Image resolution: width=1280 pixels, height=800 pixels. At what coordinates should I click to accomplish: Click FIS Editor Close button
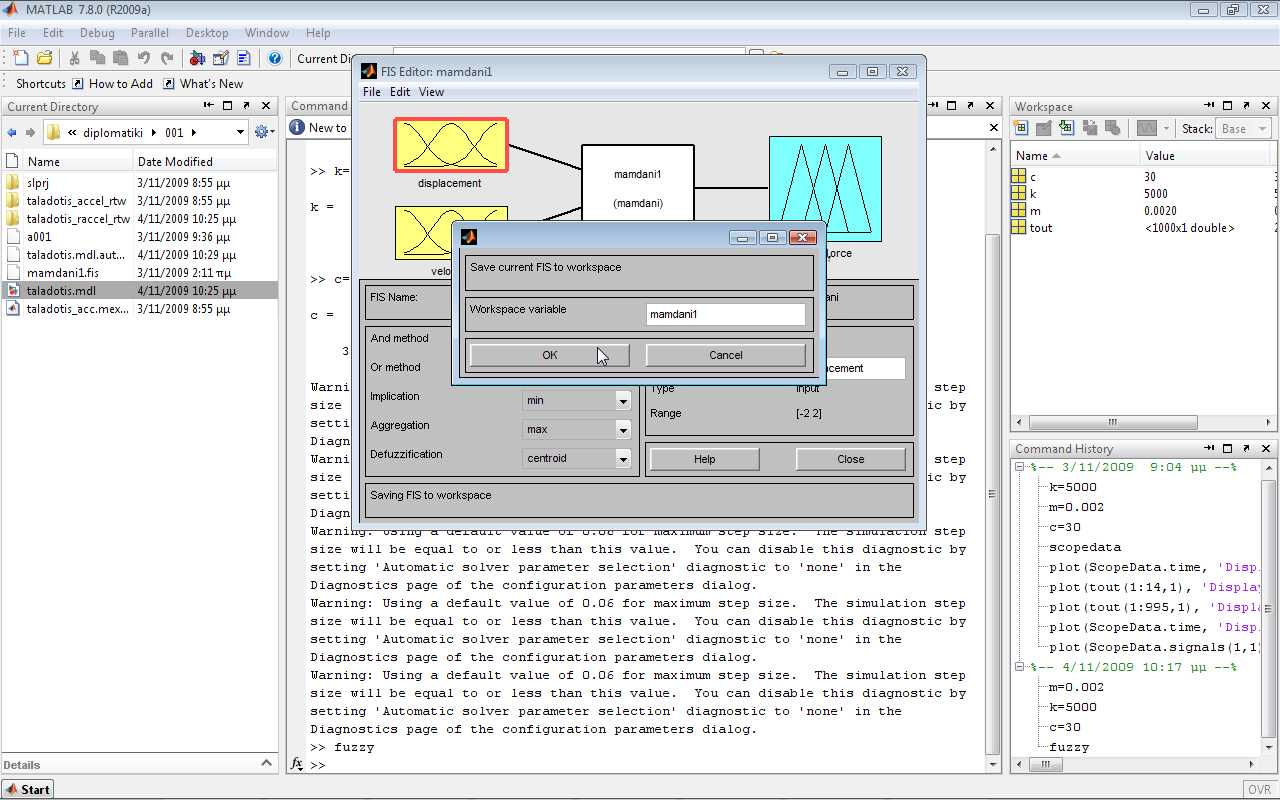(851, 459)
